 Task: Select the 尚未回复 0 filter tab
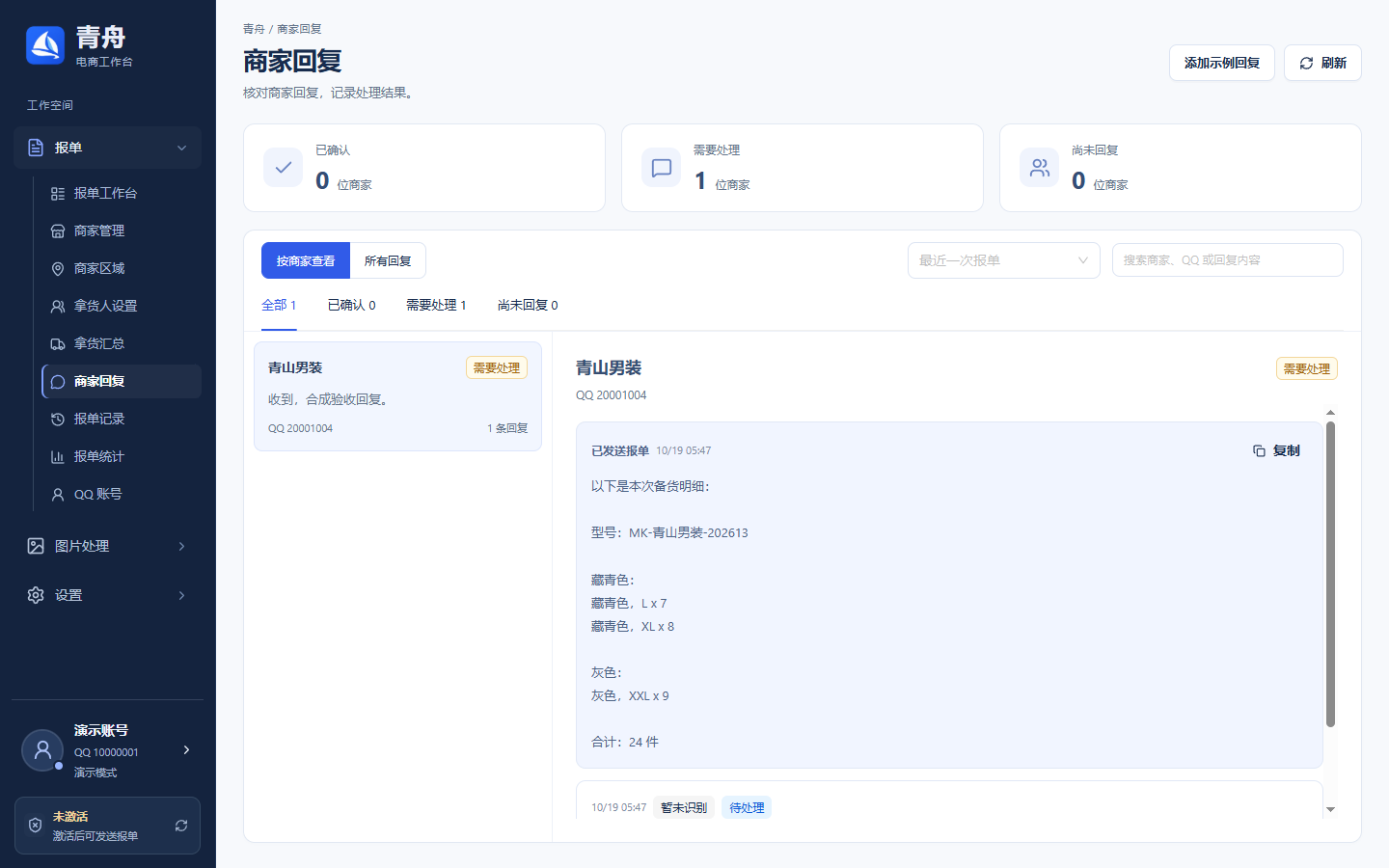click(528, 305)
